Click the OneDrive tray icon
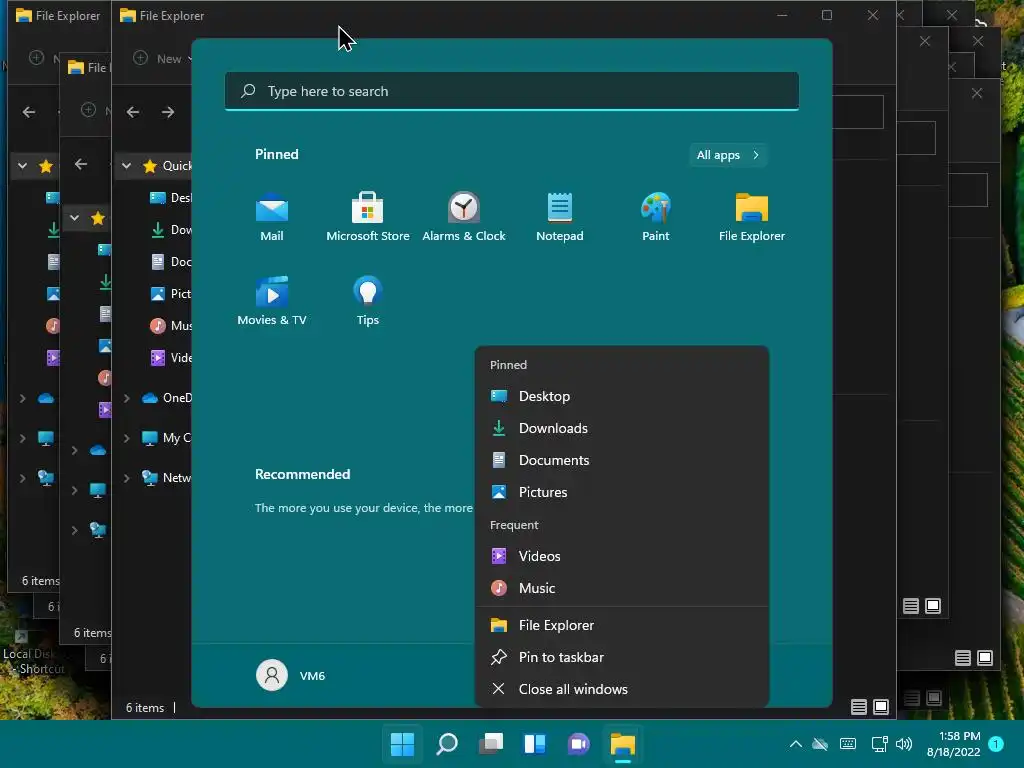Viewport: 1024px width, 768px height. coord(820,744)
